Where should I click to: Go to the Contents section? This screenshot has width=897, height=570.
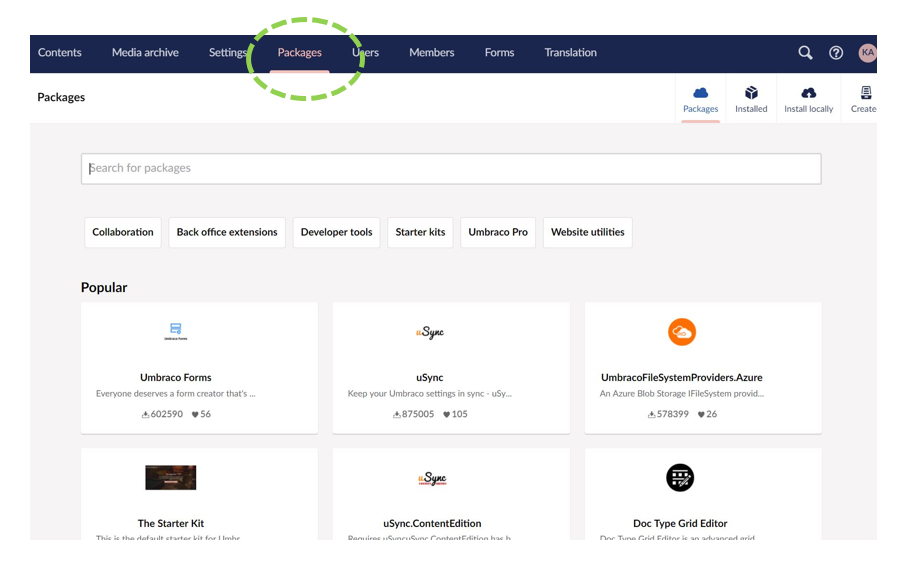pos(59,53)
